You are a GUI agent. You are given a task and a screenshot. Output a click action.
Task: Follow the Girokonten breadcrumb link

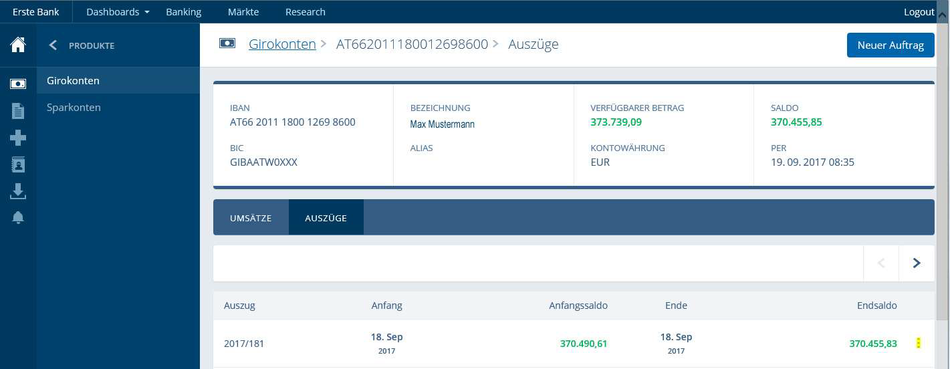pyautogui.click(x=282, y=44)
